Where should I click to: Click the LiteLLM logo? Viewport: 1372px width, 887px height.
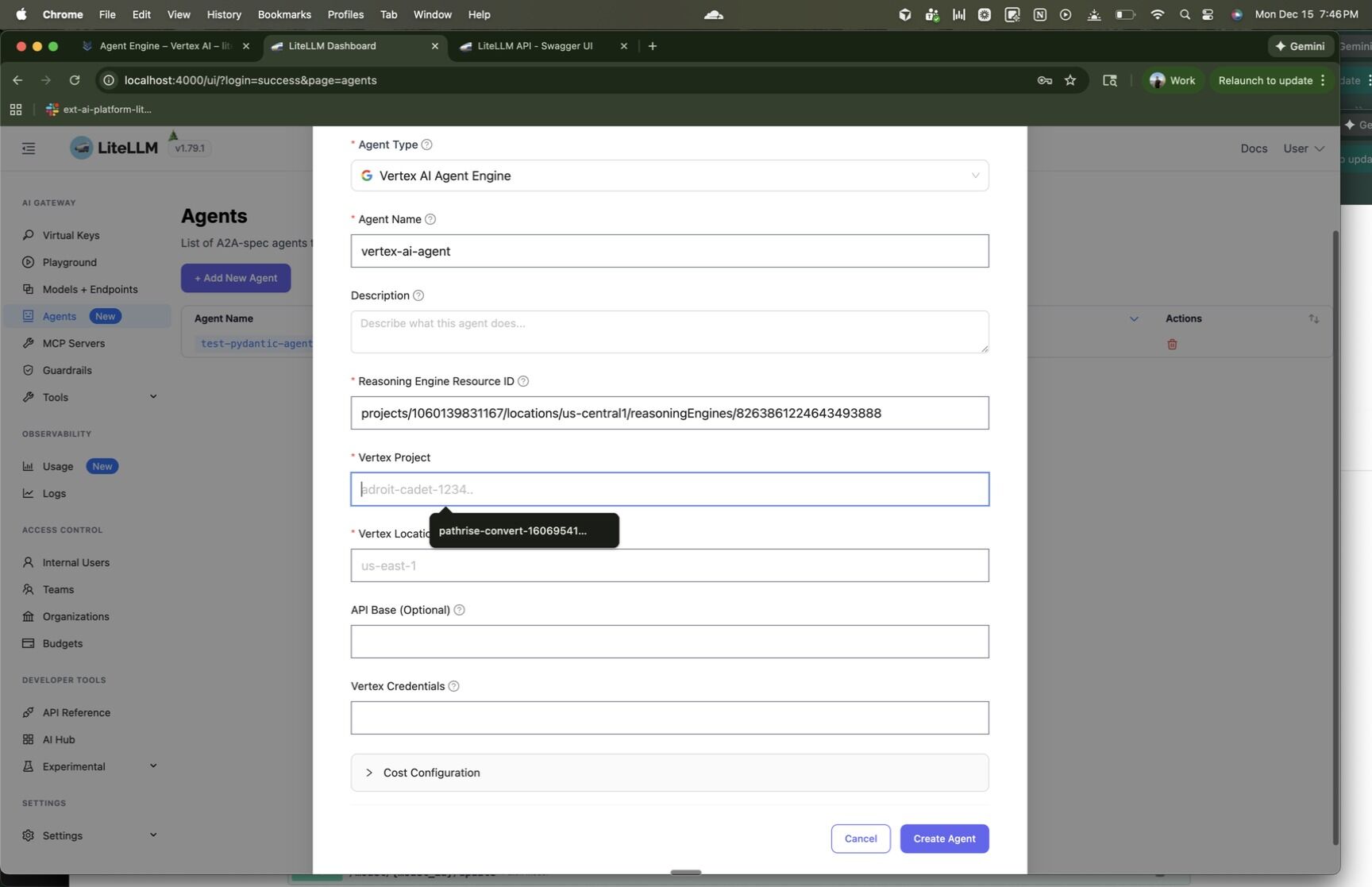[114, 148]
